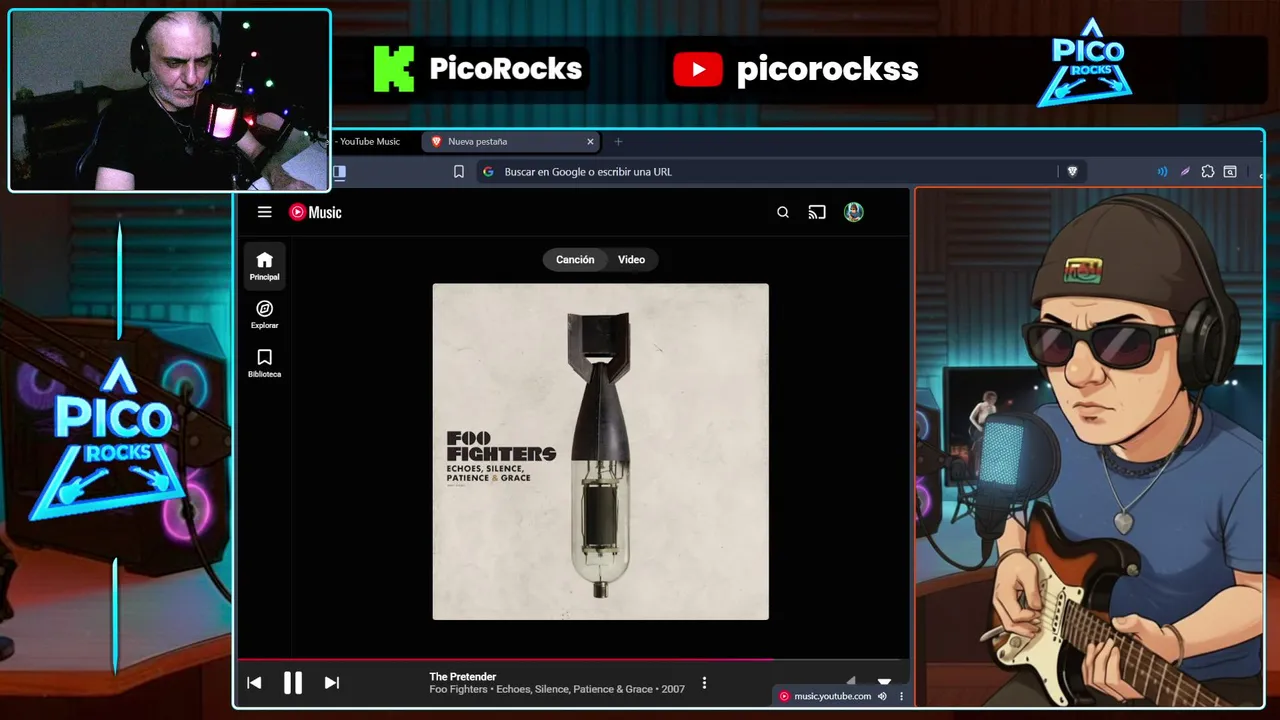Image resolution: width=1280 pixels, height=720 pixels.
Task: Click the Echoes, Silence, Patience & Grace album link
Action: [x=575, y=690]
